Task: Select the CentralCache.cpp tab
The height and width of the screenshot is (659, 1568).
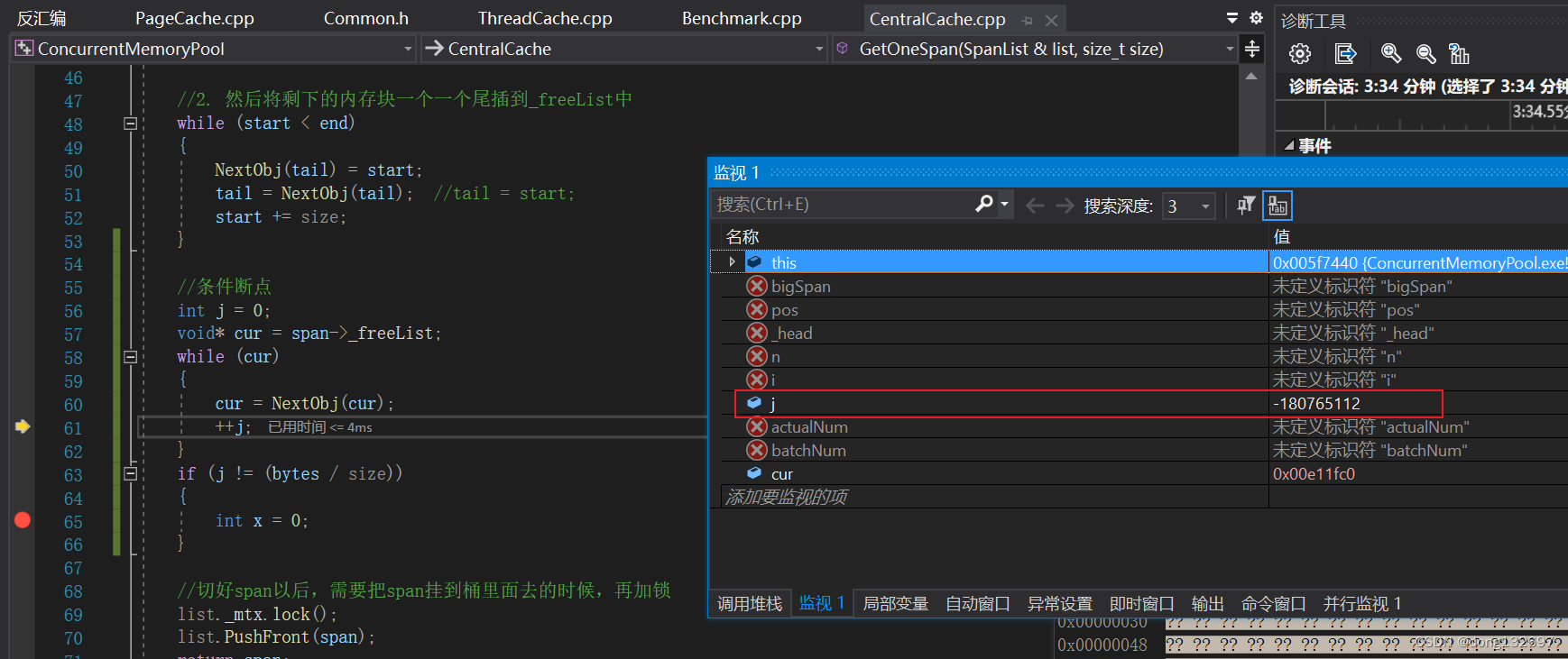Action: pos(937,19)
